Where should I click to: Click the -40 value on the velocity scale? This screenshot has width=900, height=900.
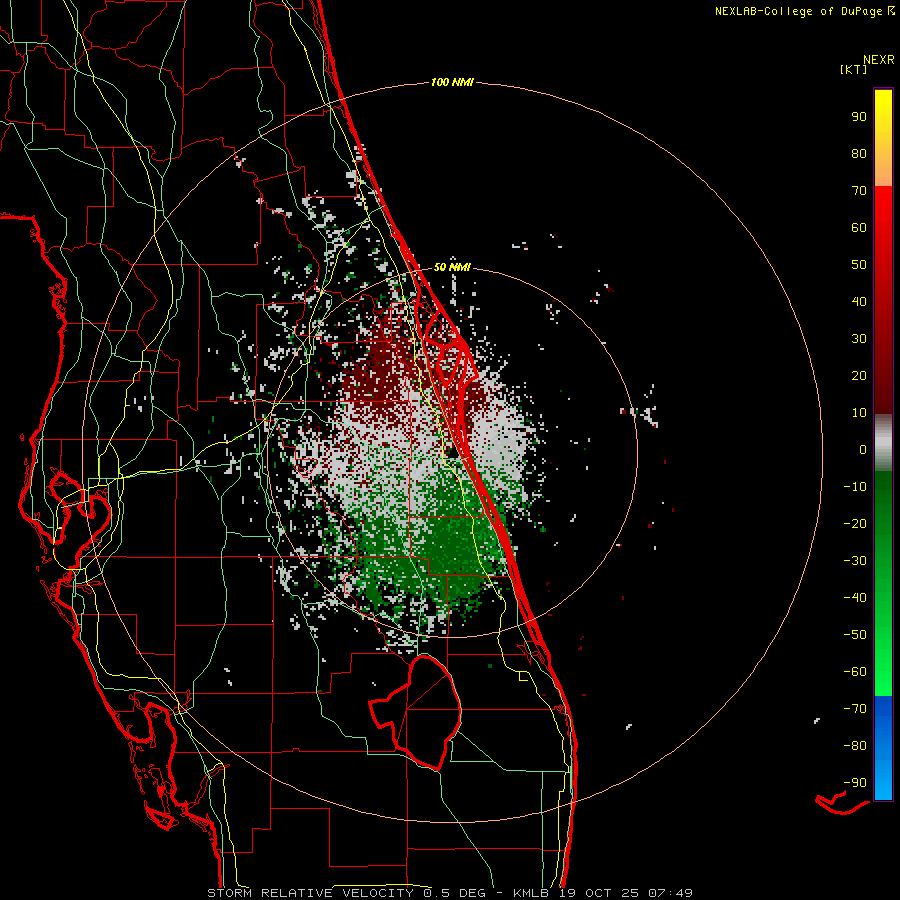point(855,598)
